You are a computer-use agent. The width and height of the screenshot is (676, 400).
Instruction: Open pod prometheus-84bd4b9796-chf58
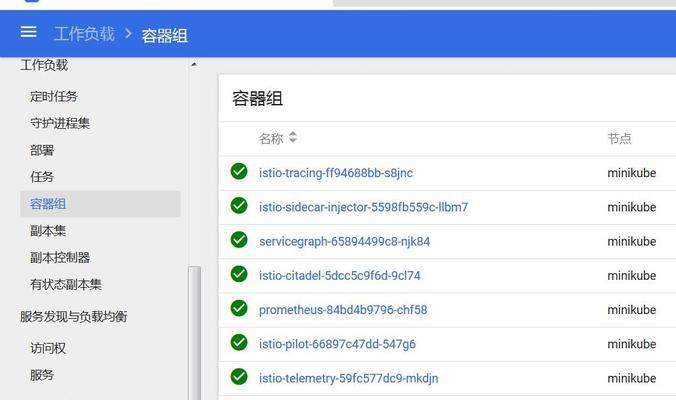[x=343, y=310]
